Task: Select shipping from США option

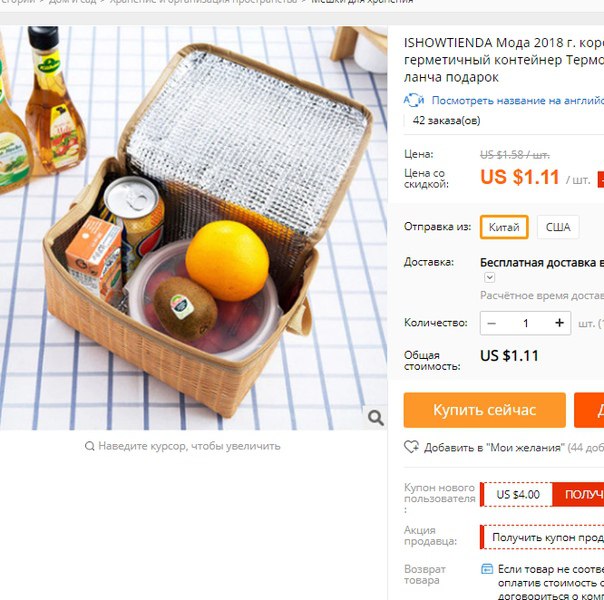Action: (x=558, y=227)
